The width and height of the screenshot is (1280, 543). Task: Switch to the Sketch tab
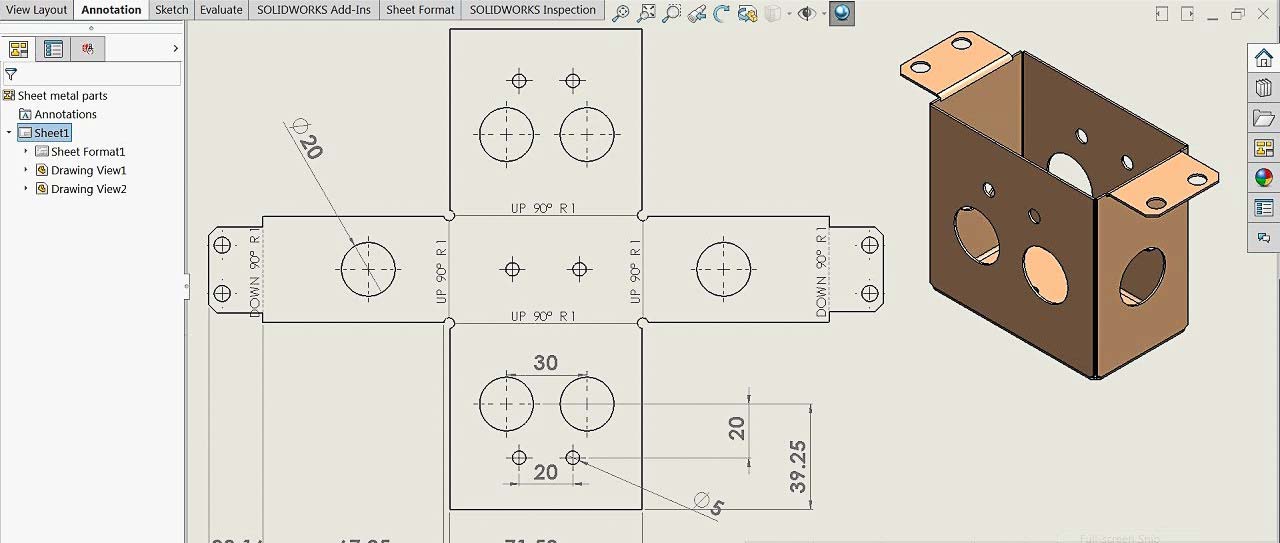pyautogui.click(x=171, y=10)
